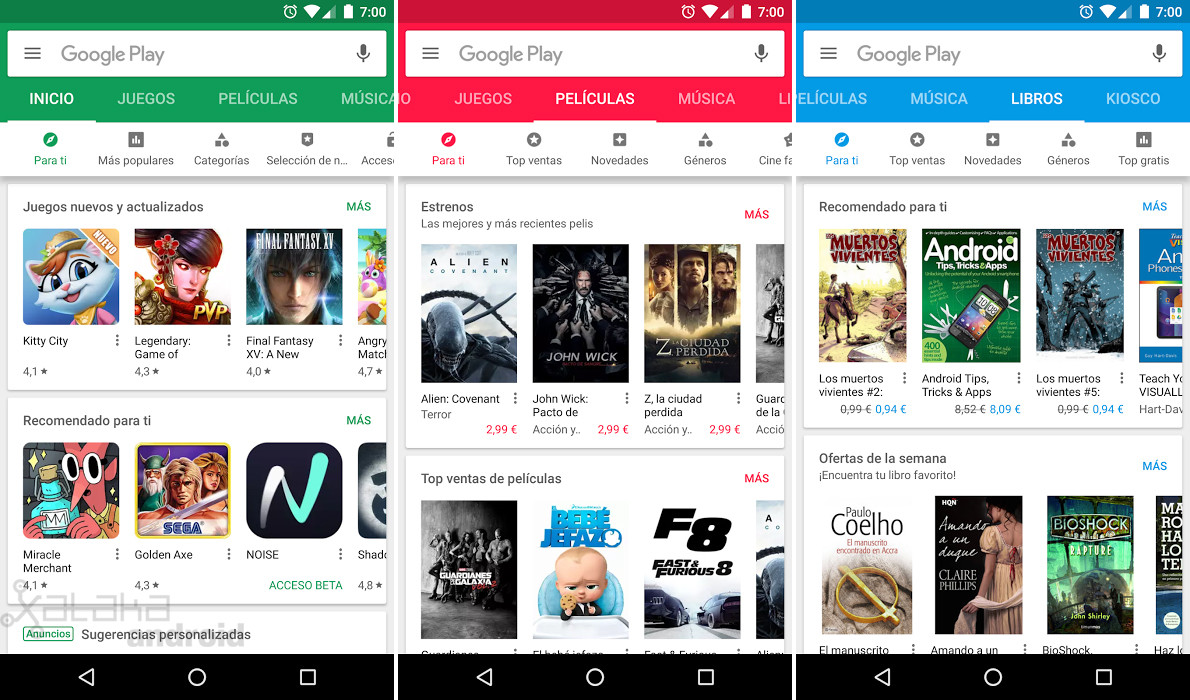Switch to the MÚSICA tab
This screenshot has height=700, width=1190.
[706, 99]
